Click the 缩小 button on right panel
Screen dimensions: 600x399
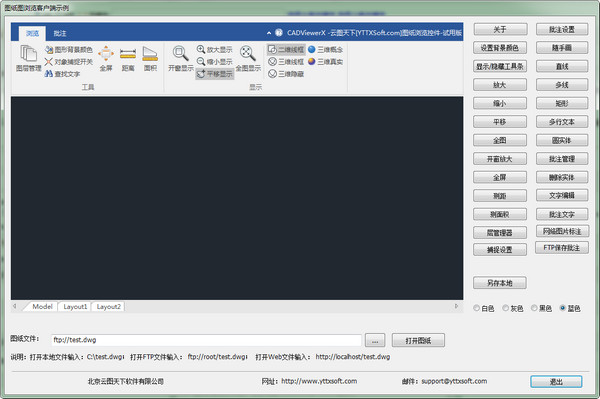500,103
